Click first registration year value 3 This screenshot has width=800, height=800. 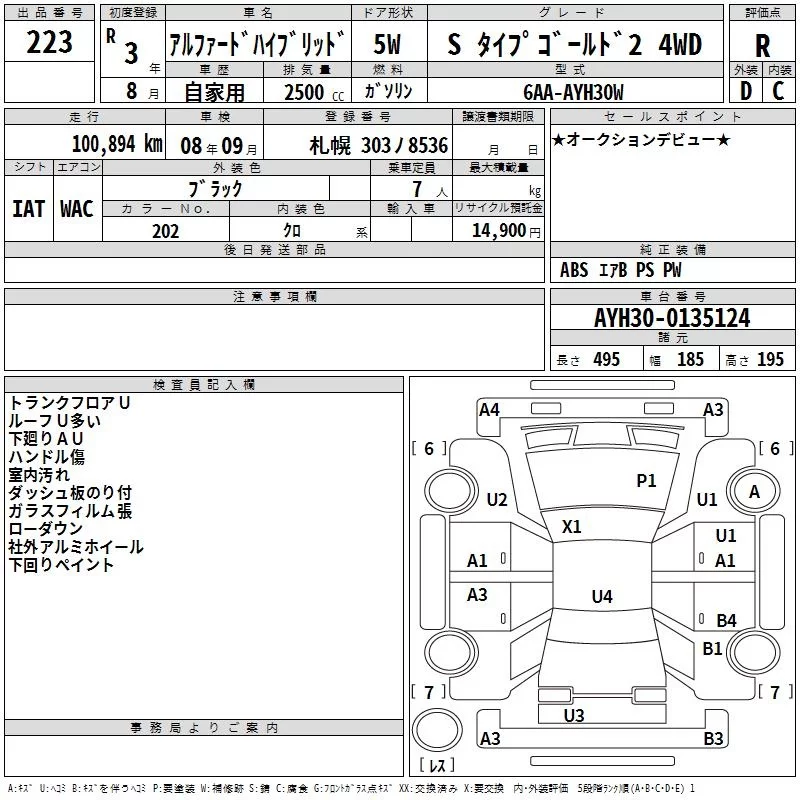131,54
